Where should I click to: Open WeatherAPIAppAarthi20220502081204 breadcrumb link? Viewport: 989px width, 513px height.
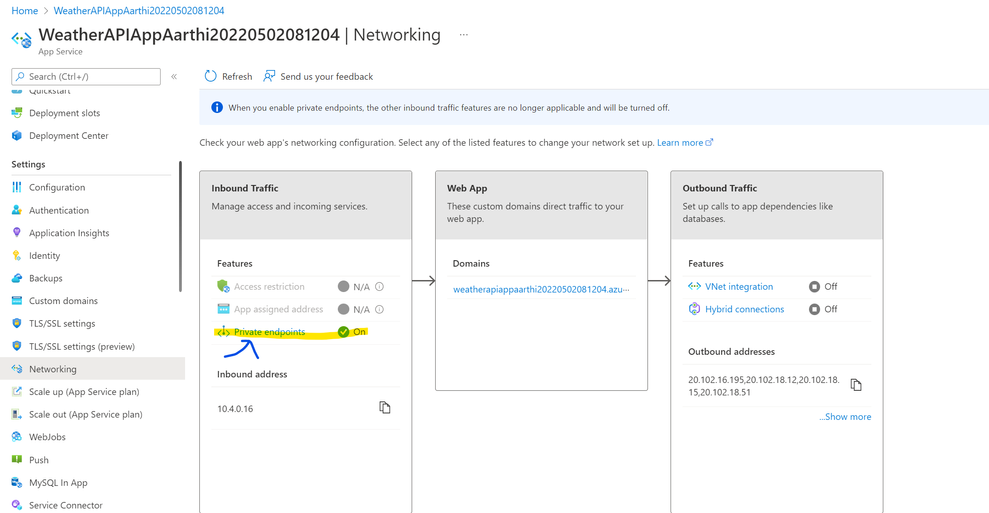(139, 11)
